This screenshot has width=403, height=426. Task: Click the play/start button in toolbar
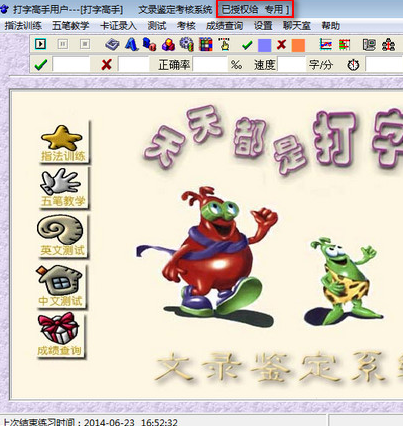tap(40, 44)
